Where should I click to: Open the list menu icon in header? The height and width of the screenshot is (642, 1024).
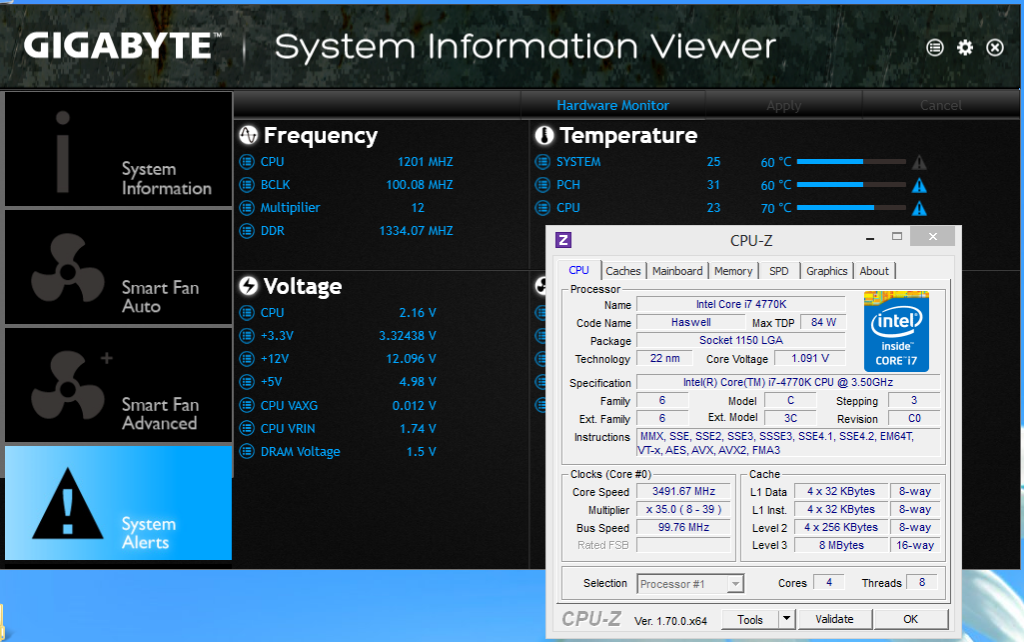[935, 47]
